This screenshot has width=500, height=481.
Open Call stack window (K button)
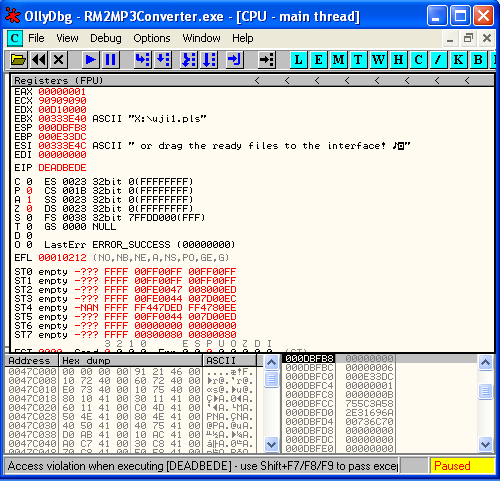459,60
